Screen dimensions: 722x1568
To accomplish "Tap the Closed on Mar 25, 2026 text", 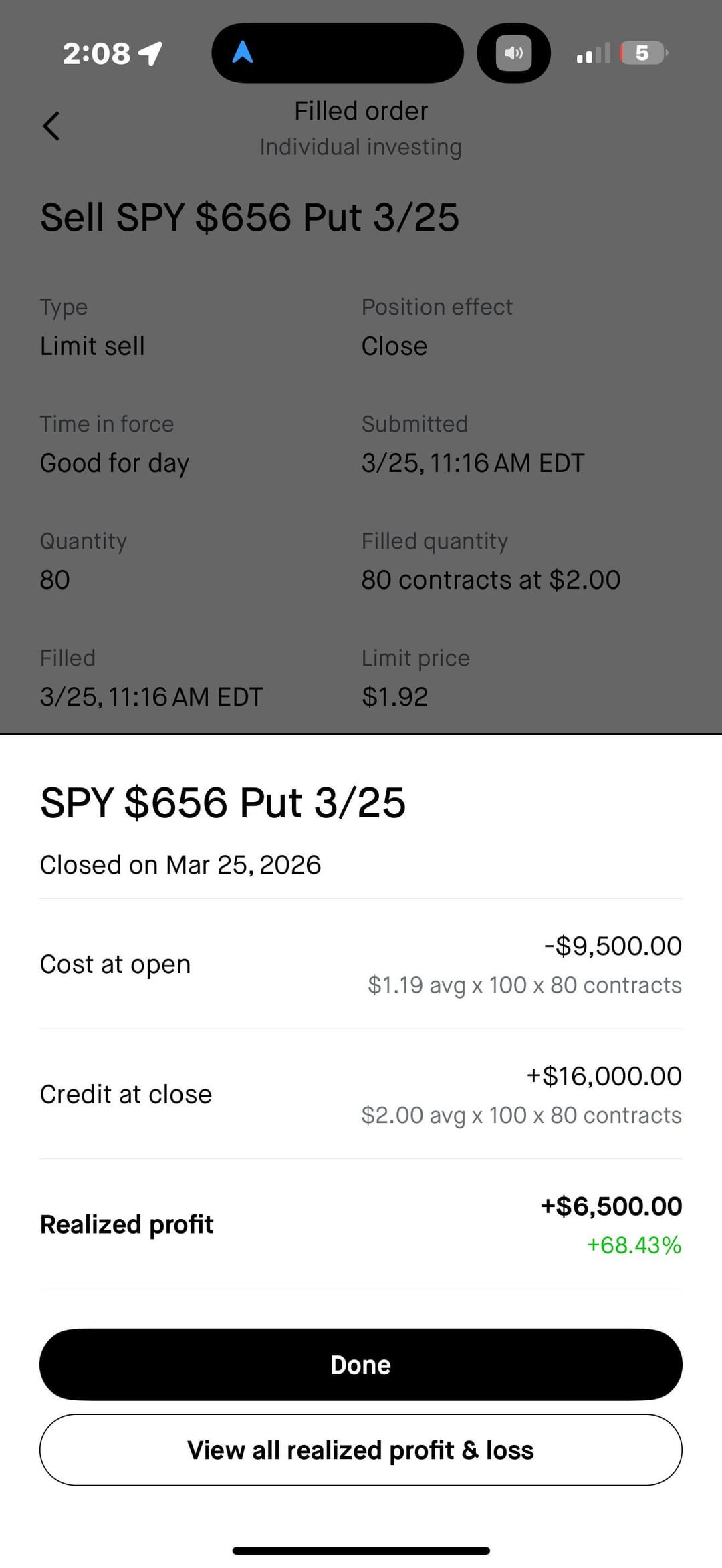I will coord(180,864).
